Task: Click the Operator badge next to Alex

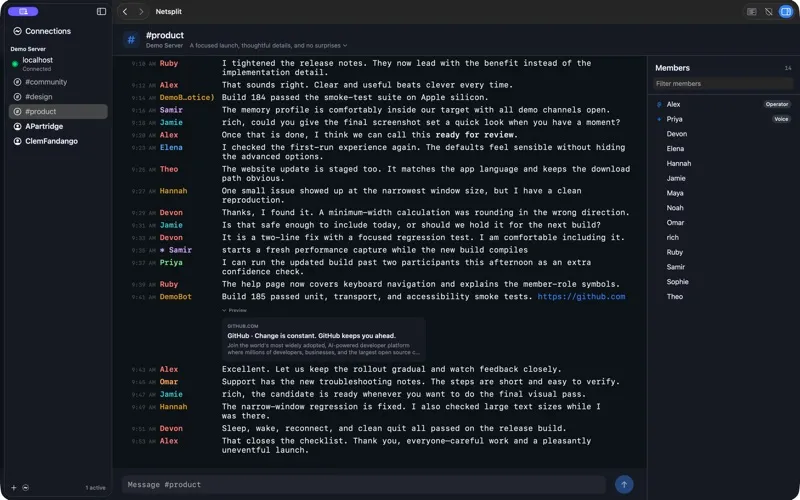Action: tap(777, 104)
